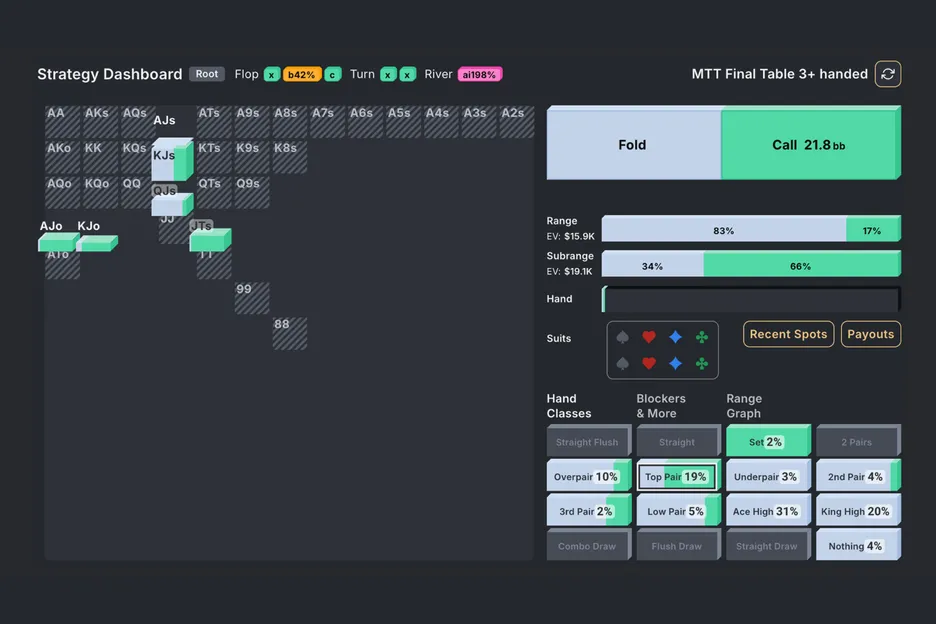Image resolution: width=936 pixels, height=624 pixels.
Task: Open the Range Graph tab
Action: coord(744,406)
